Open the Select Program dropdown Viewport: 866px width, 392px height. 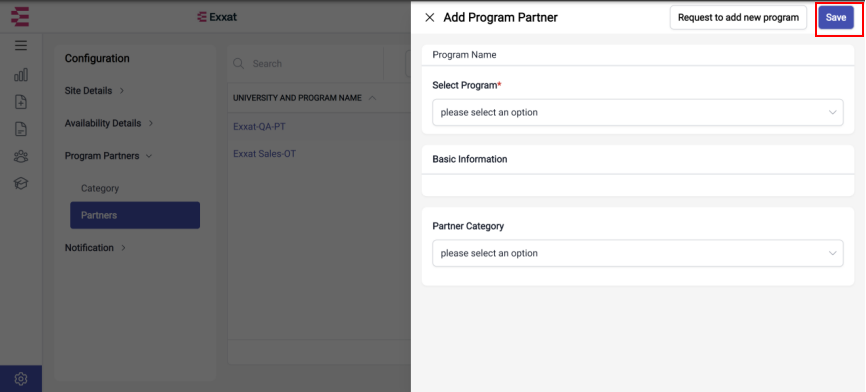tap(638, 113)
